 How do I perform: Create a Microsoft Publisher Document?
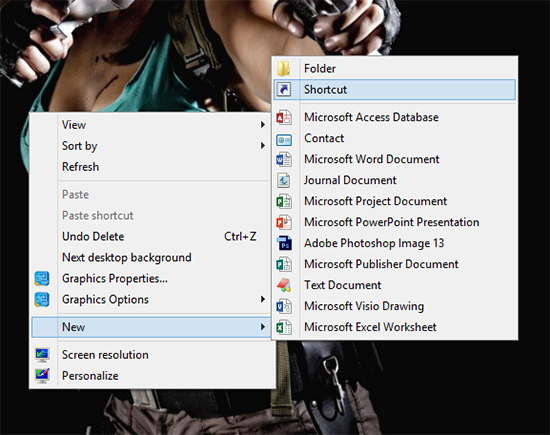coord(395,264)
